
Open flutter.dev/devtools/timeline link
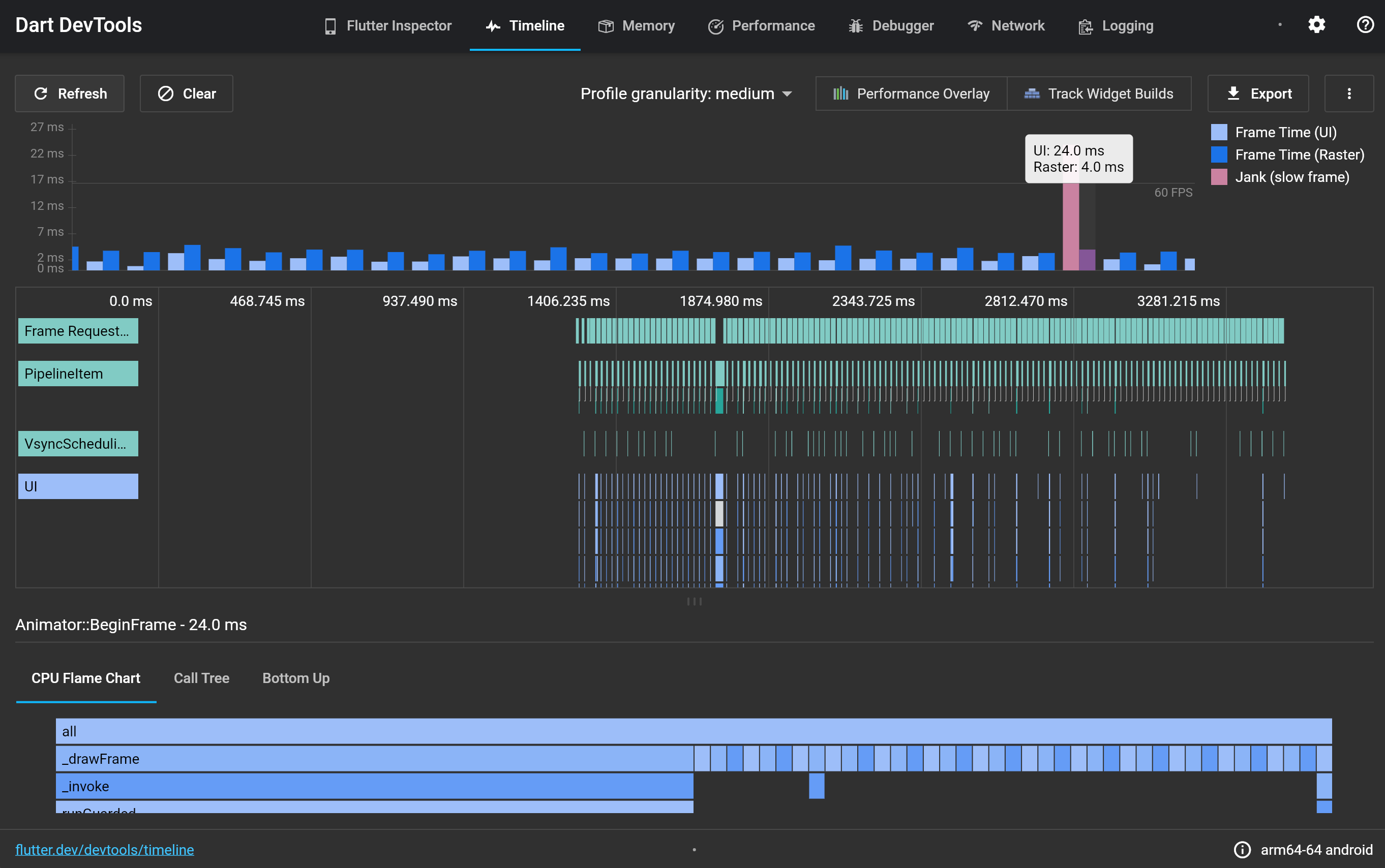[105, 850]
